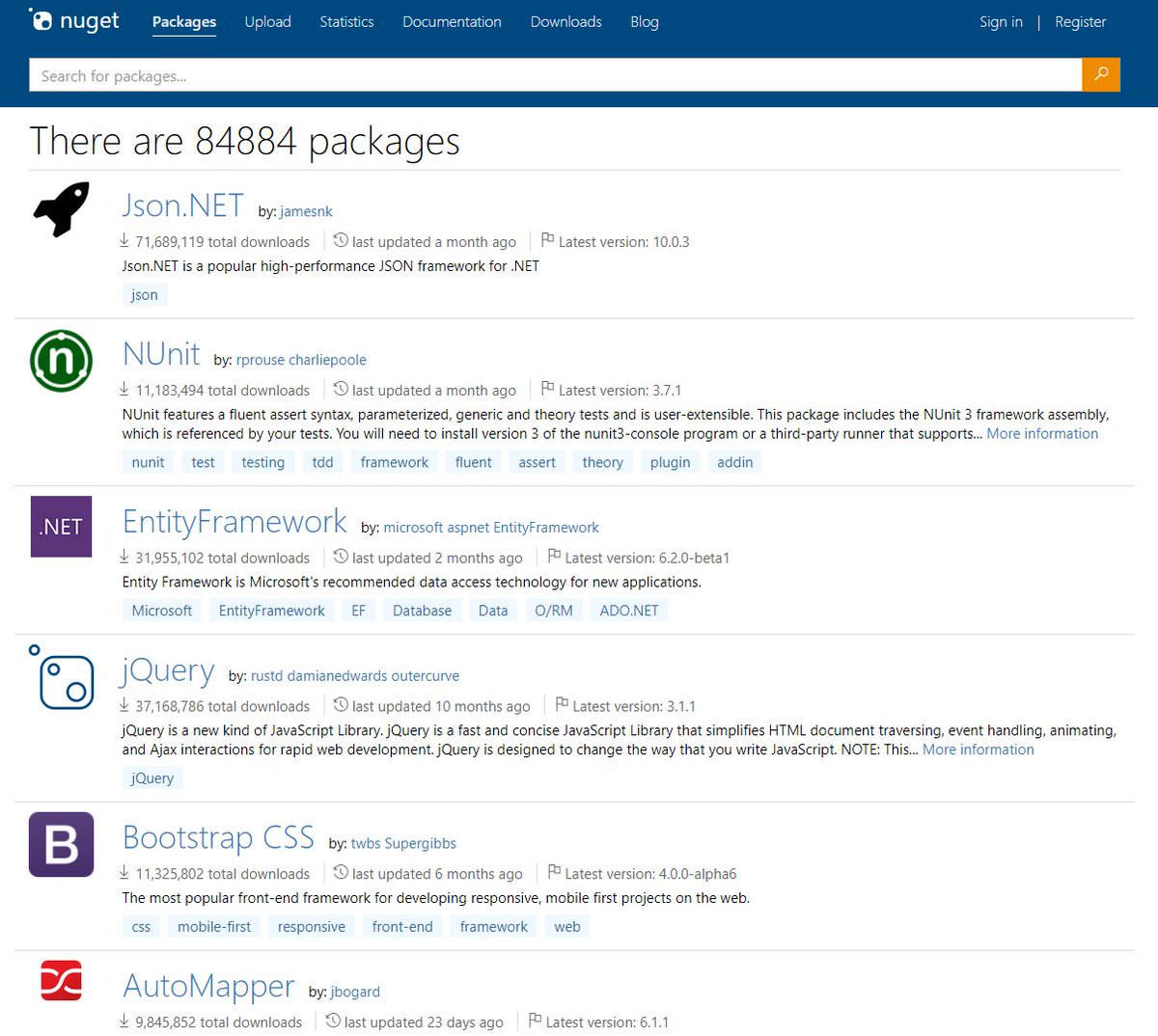This screenshot has width=1158, height=1036.
Task: Click the Sign in link
Action: pos(1001,21)
